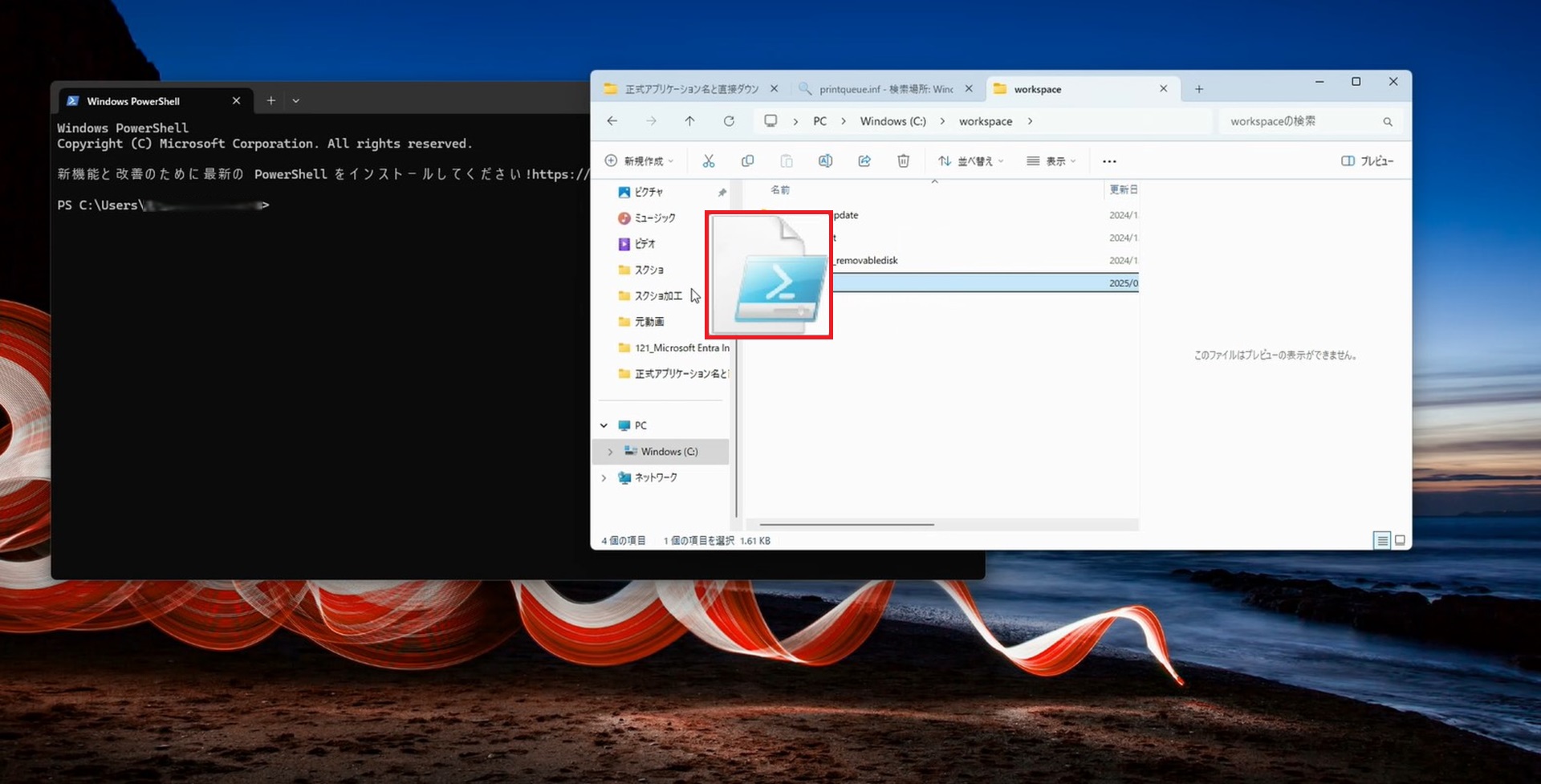The image size is (1541, 784).
Task: Toggle the プレビュー preview pane button
Action: [x=1368, y=161]
